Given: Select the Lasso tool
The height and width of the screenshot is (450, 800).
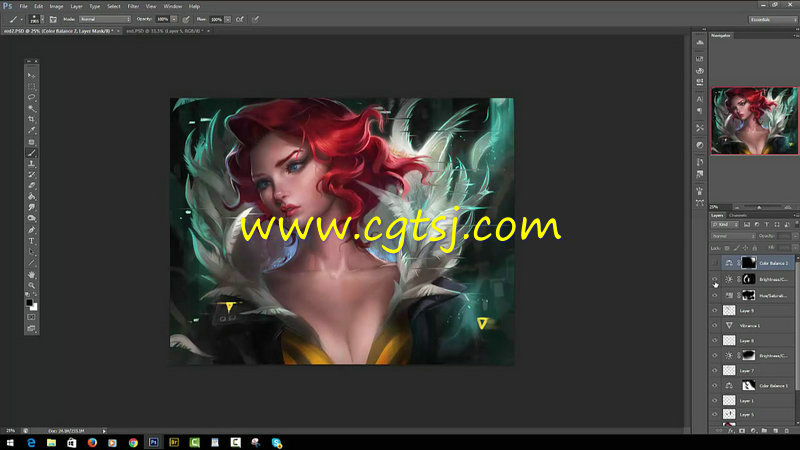Looking at the screenshot, I should click(x=32, y=97).
